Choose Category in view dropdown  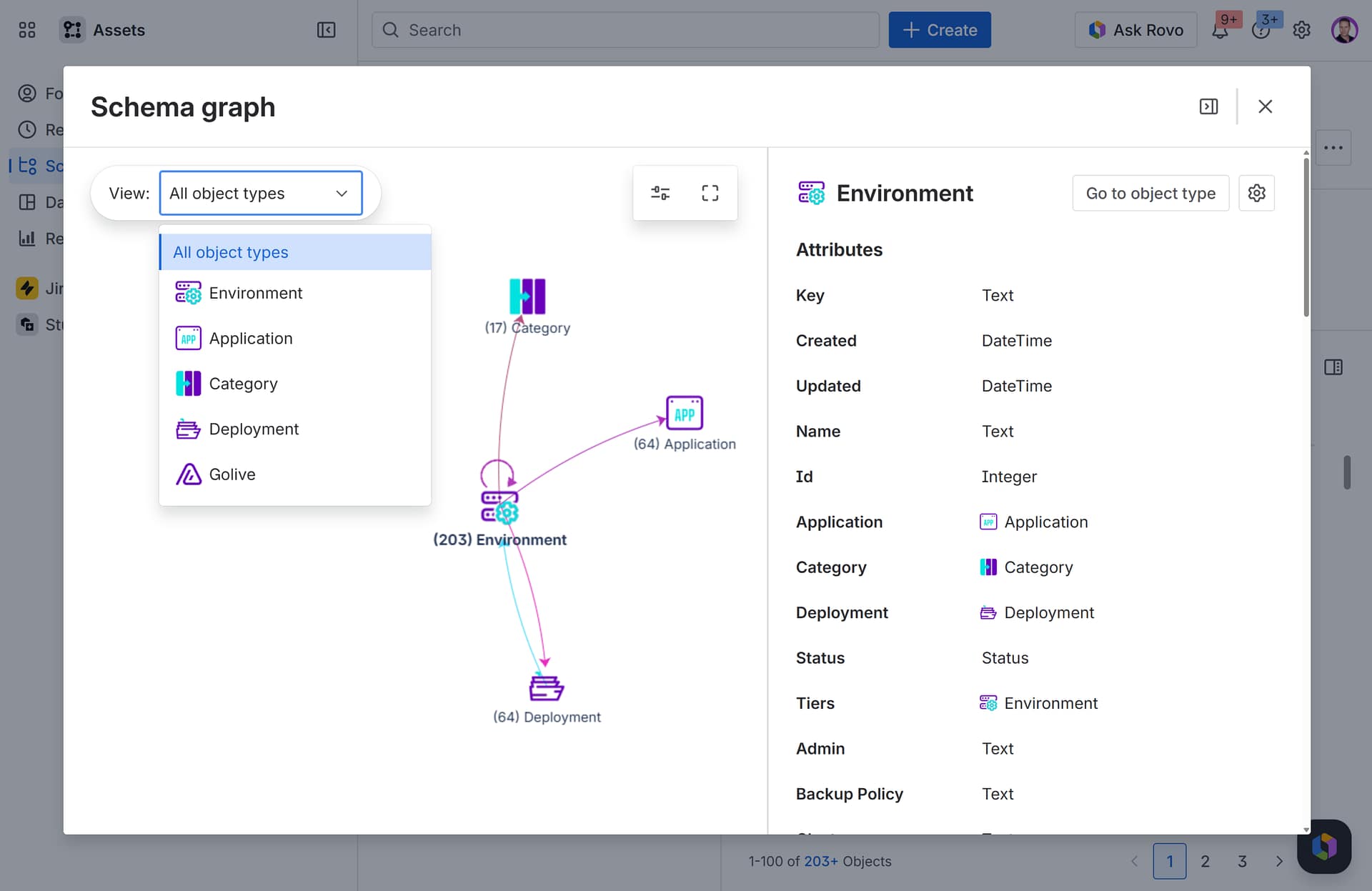click(295, 384)
